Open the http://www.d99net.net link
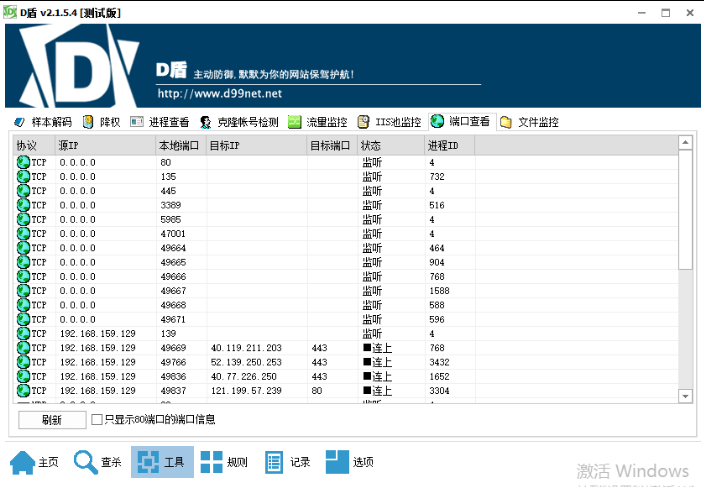 tap(220, 94)
